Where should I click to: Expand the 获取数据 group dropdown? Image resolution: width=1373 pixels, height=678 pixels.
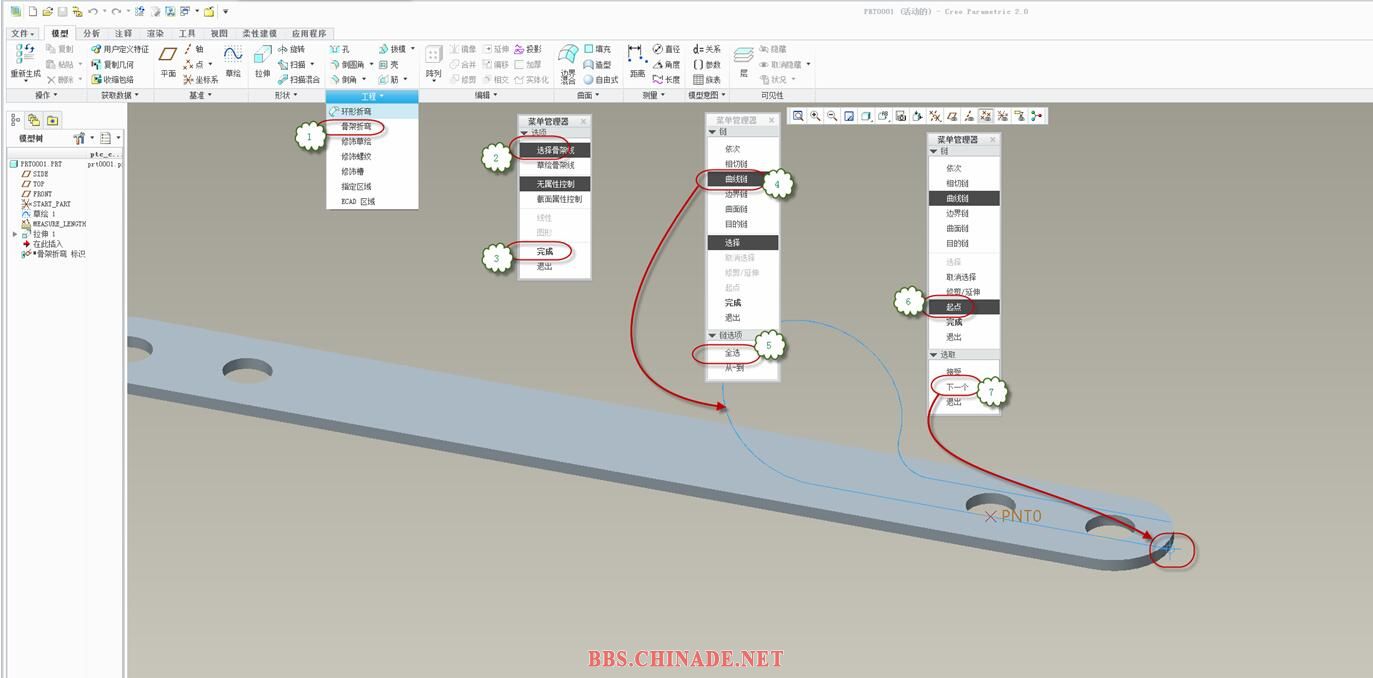120,95
